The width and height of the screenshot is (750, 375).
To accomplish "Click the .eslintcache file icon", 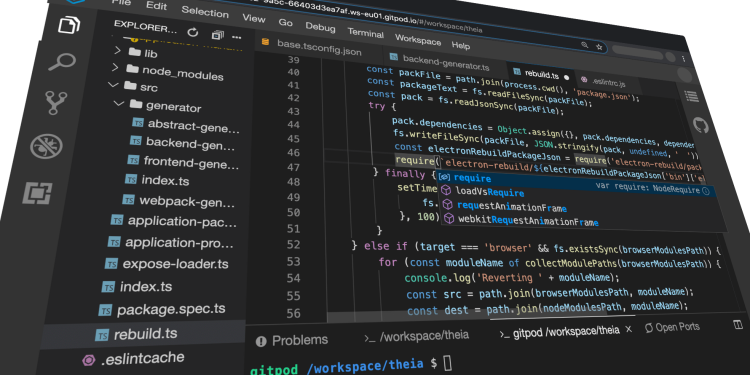I will click(x=88, y=360).
